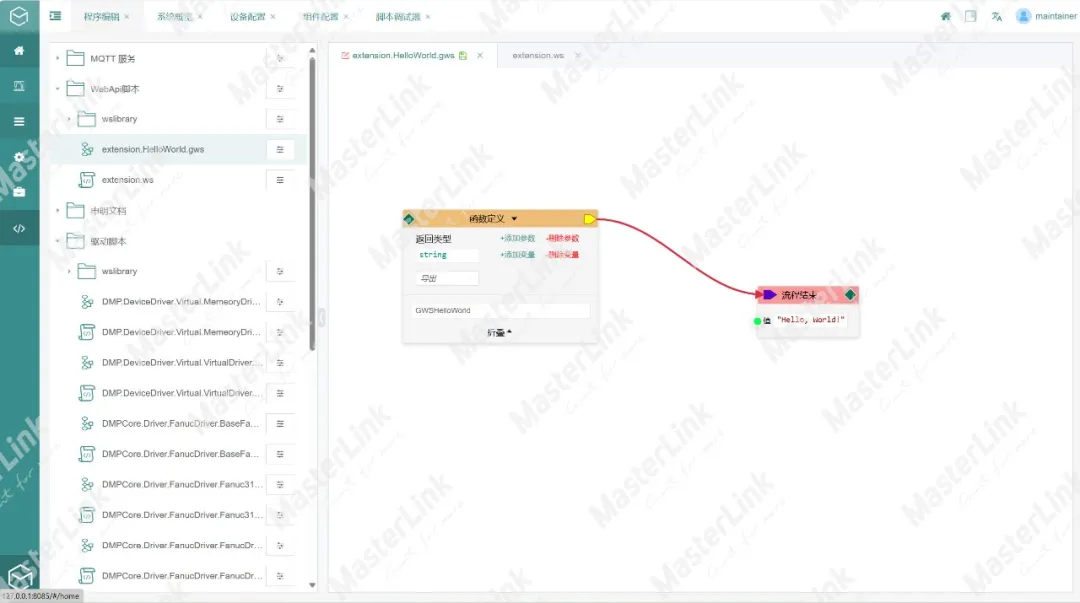Expand the MQTT 服务 folder

pyautogui.click(x=58, y=59)
